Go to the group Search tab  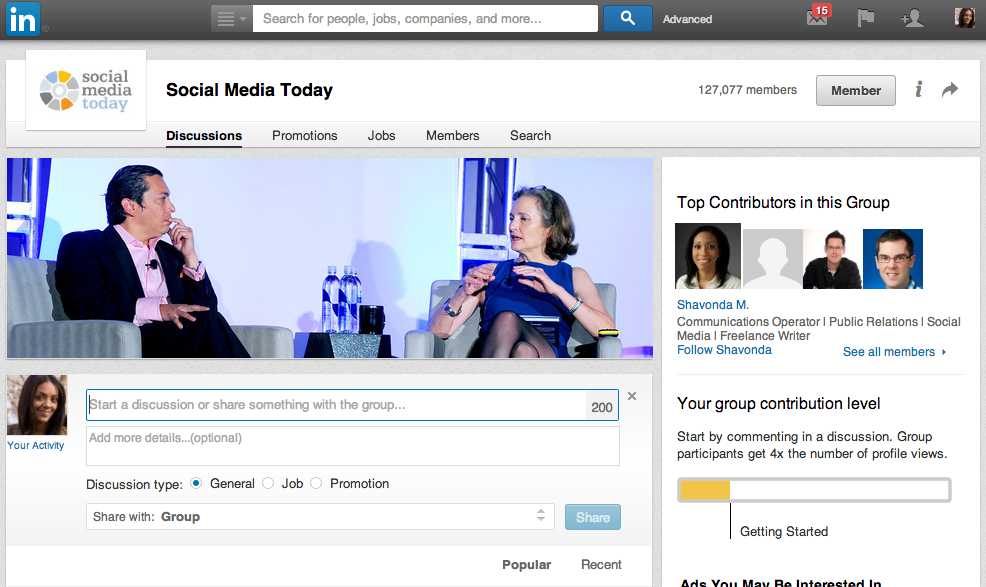530,135
